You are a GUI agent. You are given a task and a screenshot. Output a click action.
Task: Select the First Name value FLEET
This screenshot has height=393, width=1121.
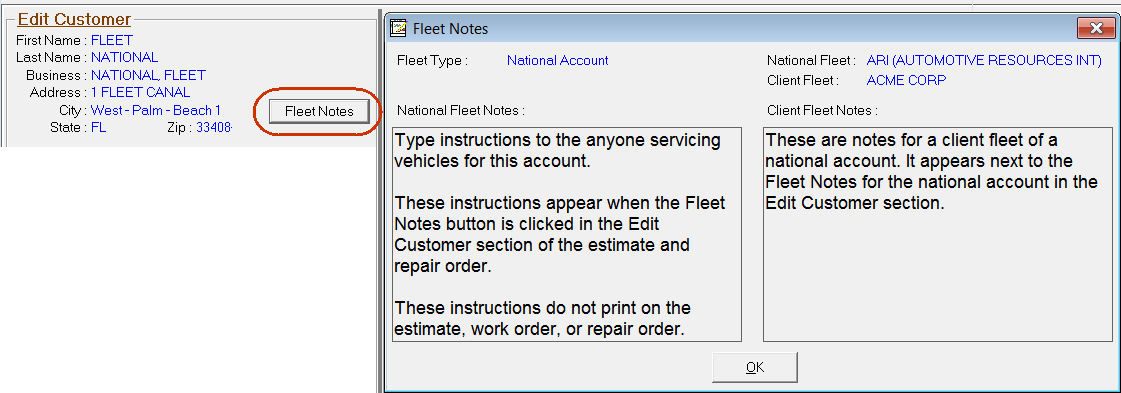[112, 41]
